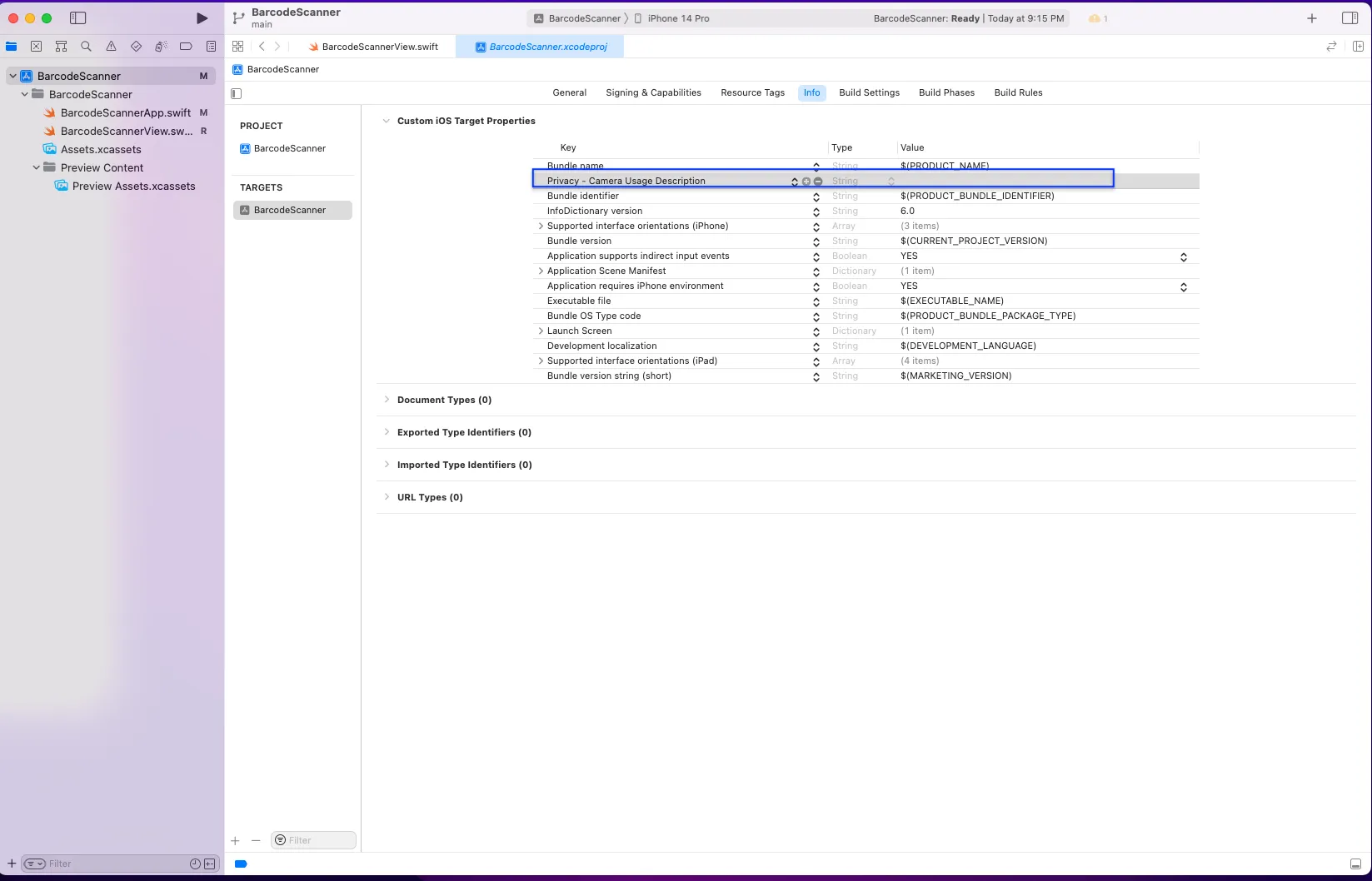Toggle recent files filter clock icon

pos(195,864)
